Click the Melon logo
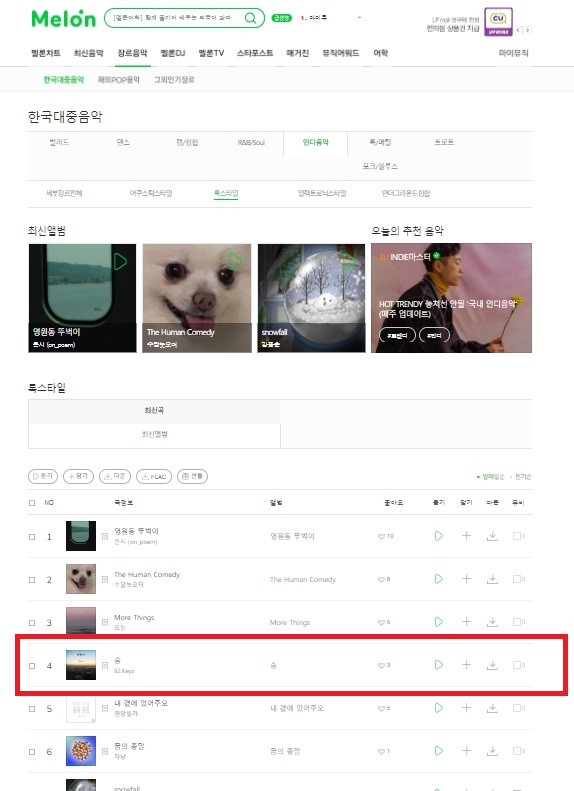Screen dimensions: 574x791 click(x=64, y=19)
